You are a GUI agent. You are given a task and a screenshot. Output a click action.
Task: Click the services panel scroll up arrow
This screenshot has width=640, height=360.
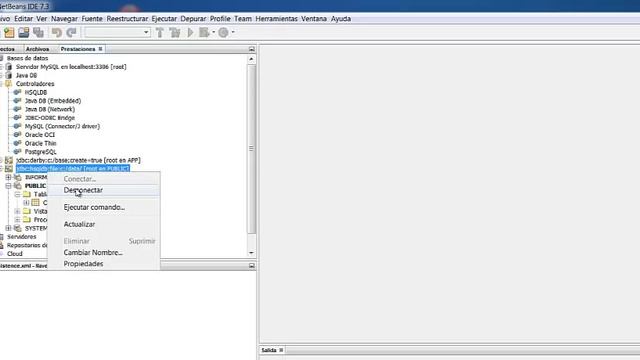point(251,59)
